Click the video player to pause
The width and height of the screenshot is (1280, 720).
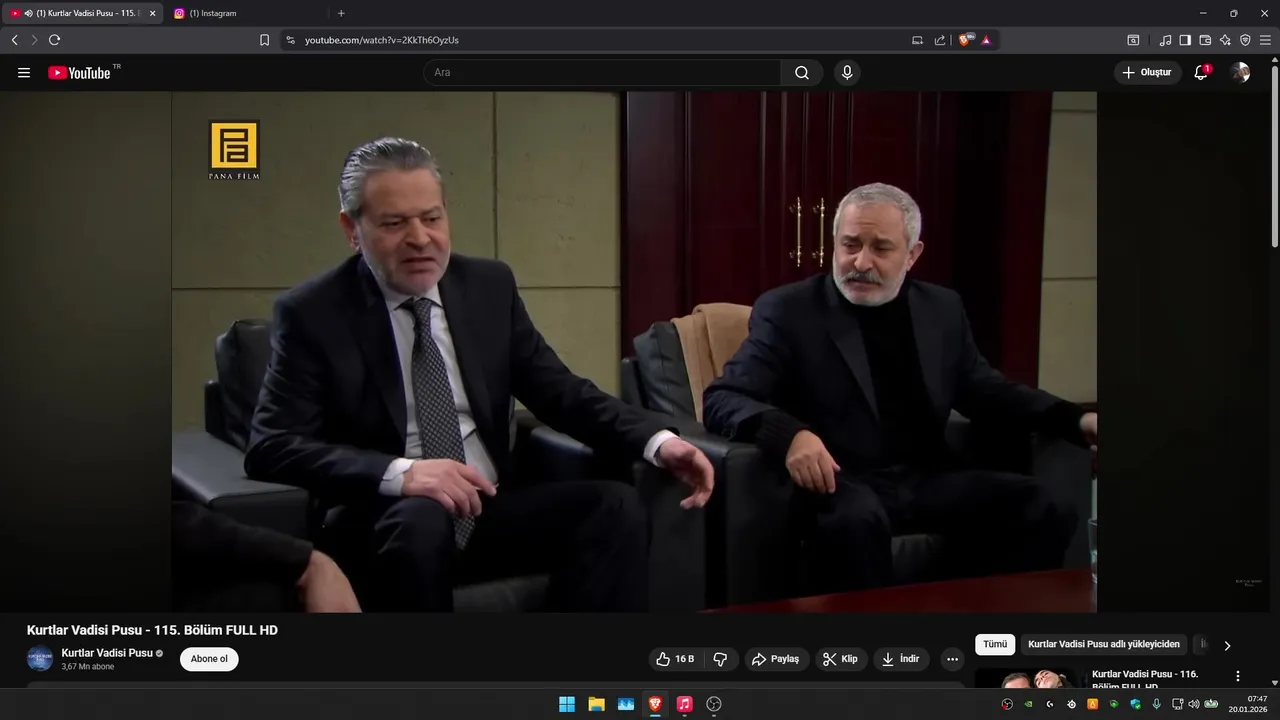click(634, 352)
